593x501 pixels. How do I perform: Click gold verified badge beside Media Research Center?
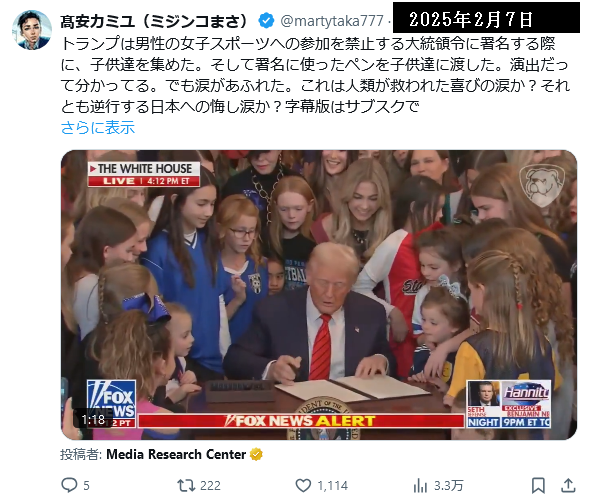point(256,454)
